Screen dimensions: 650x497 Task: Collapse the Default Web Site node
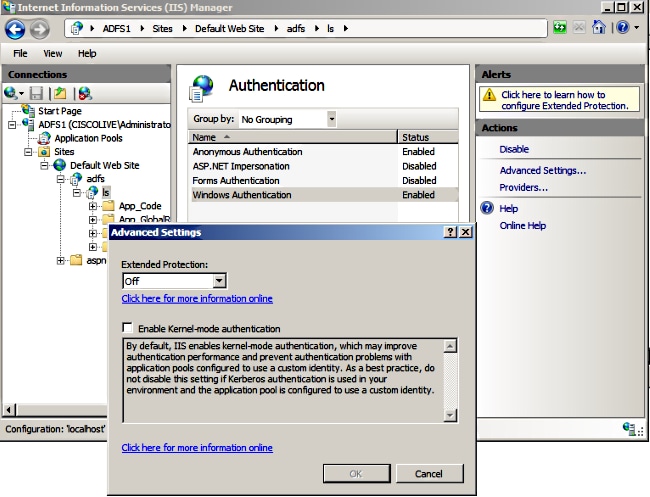[44, 166]
